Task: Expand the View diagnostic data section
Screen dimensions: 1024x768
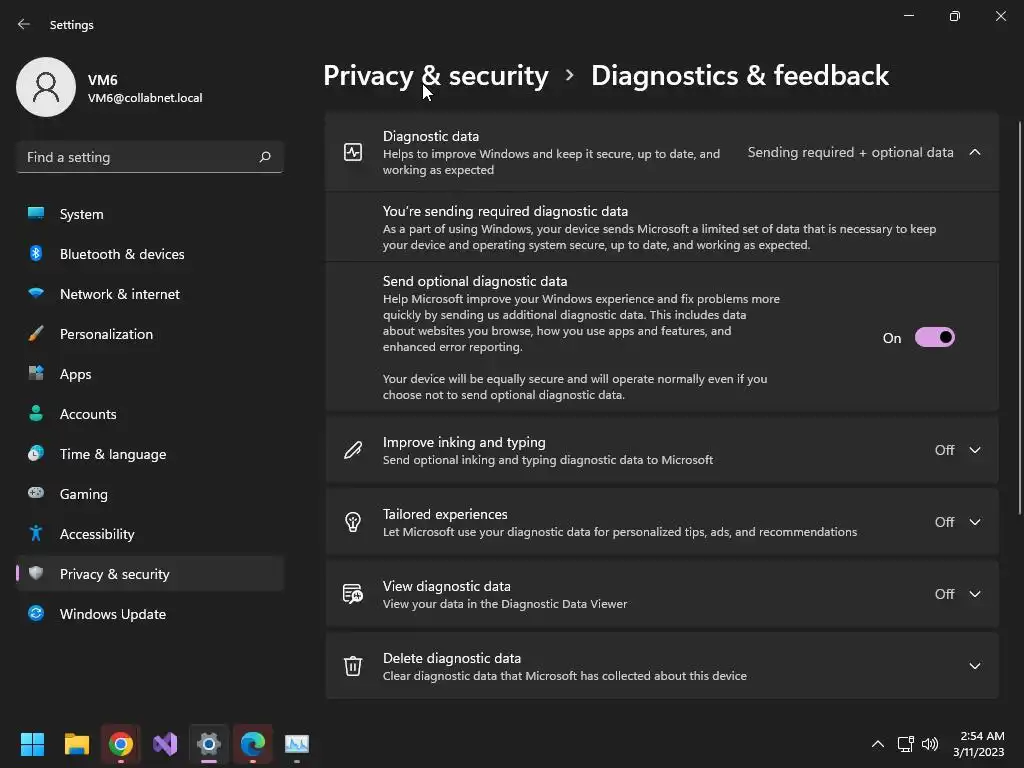Action: (974, 594)
